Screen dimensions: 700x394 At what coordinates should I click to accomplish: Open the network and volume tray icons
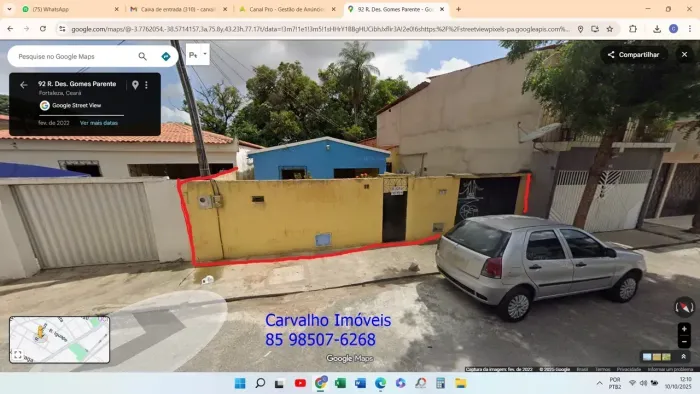(x=643, y=383)
